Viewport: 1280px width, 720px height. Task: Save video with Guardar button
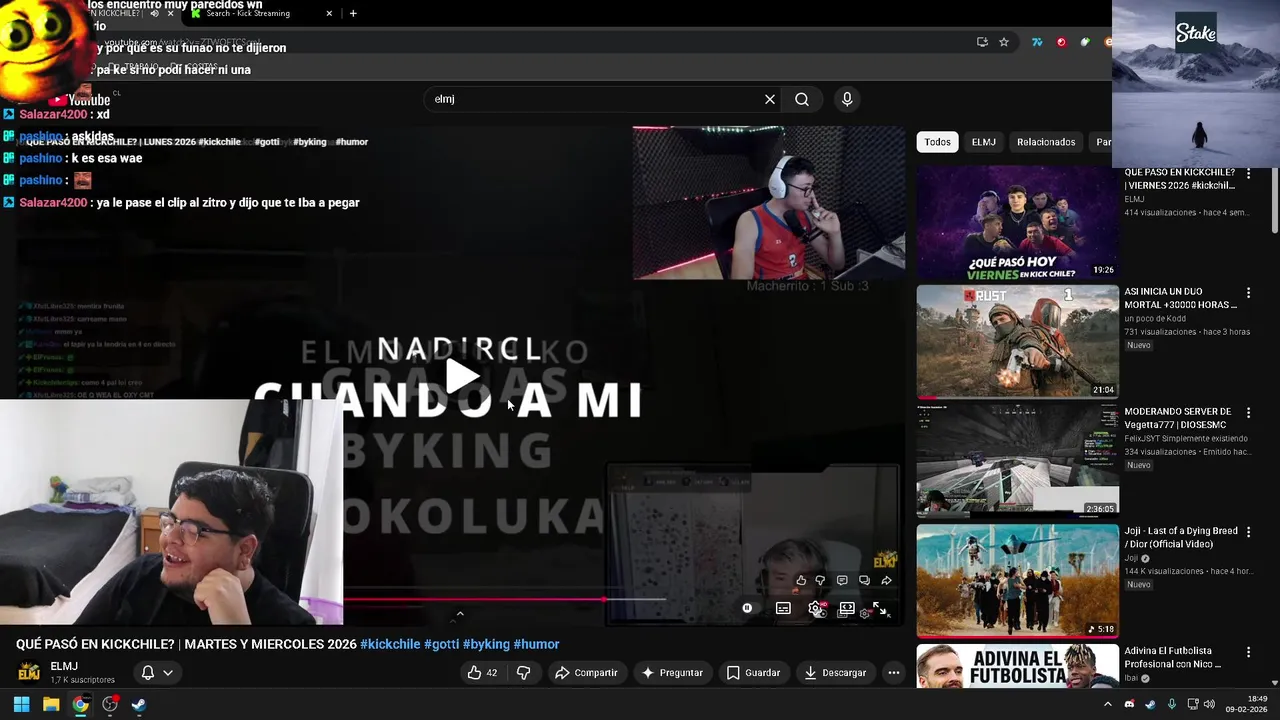point(753,673)
